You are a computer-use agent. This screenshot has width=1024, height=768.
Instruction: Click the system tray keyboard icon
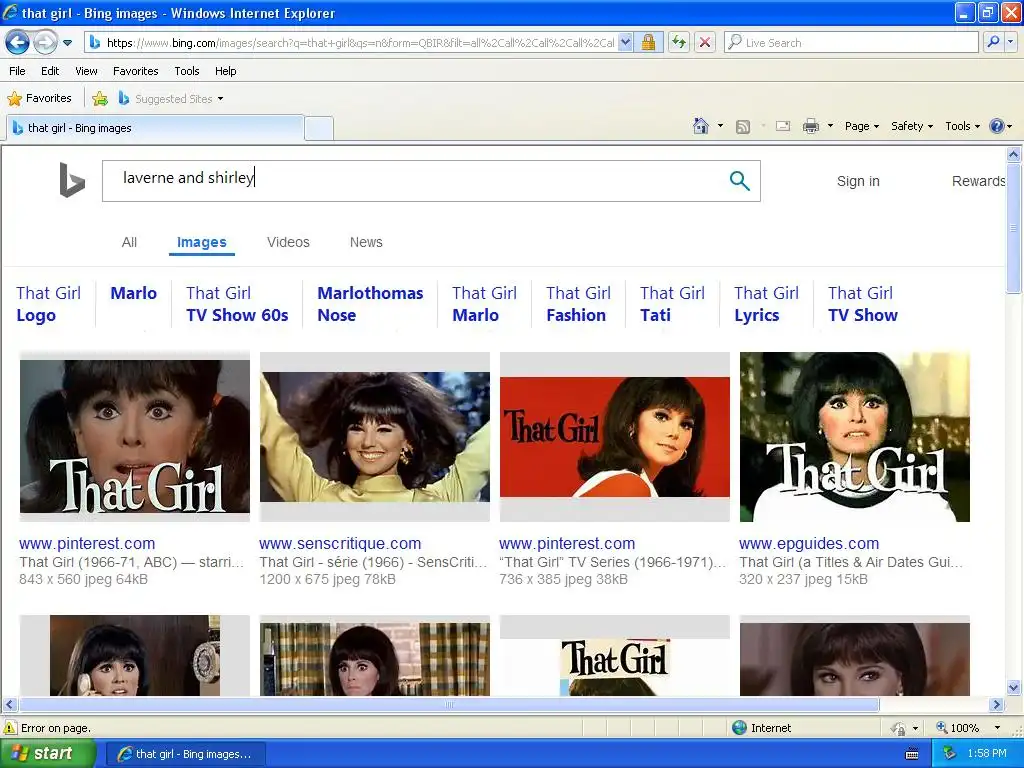[912, 754]
